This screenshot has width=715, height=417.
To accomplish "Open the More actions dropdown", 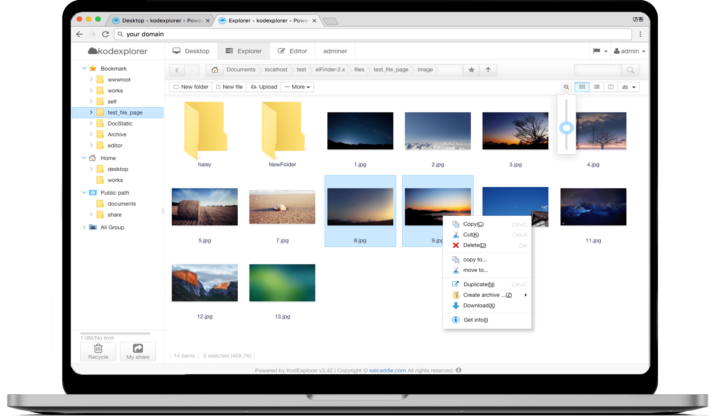I will click(x=297, y=87).
